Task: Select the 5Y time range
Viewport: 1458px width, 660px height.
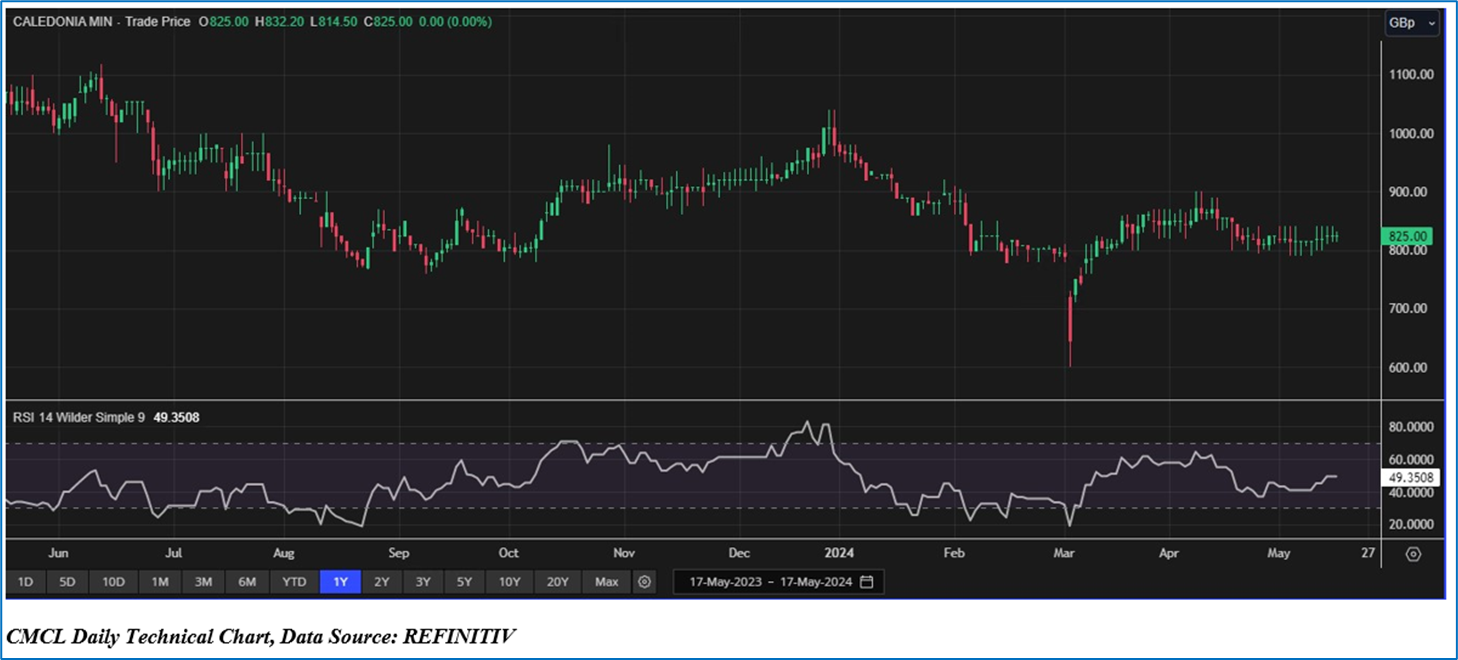Action: pyautogui.click(x=464, y=581)
